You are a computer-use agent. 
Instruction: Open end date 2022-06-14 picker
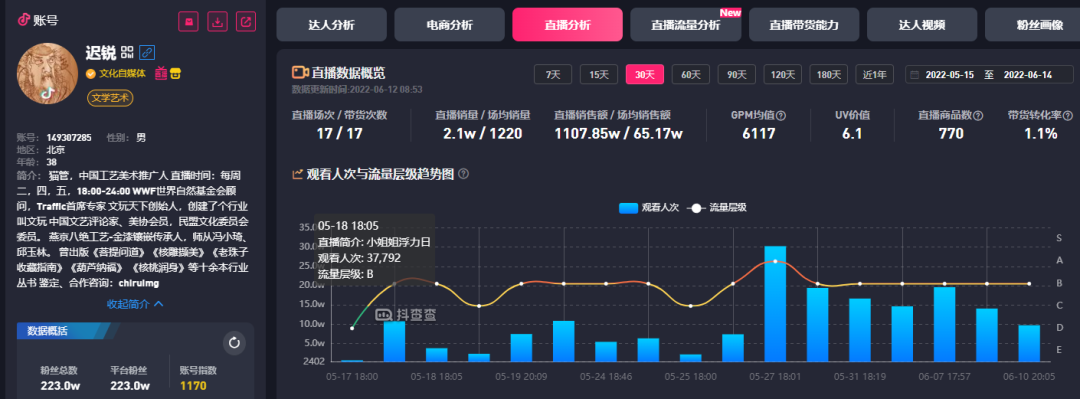[x=1028, y=75]
